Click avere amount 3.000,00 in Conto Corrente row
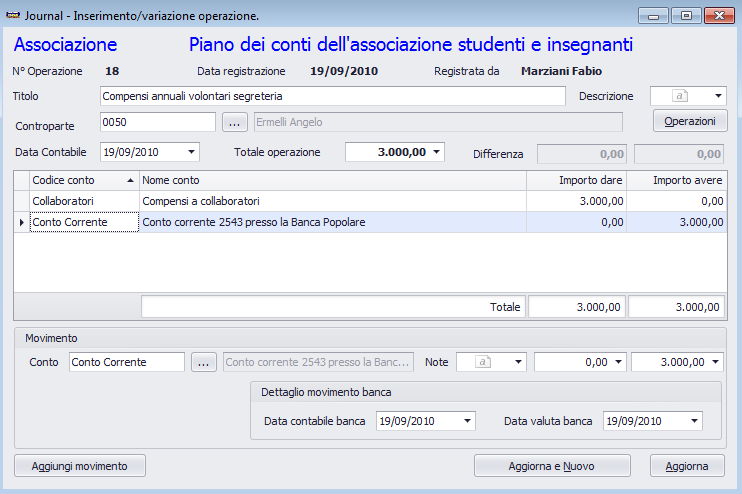This screenshot has height=494, width=742. point(677,222)
